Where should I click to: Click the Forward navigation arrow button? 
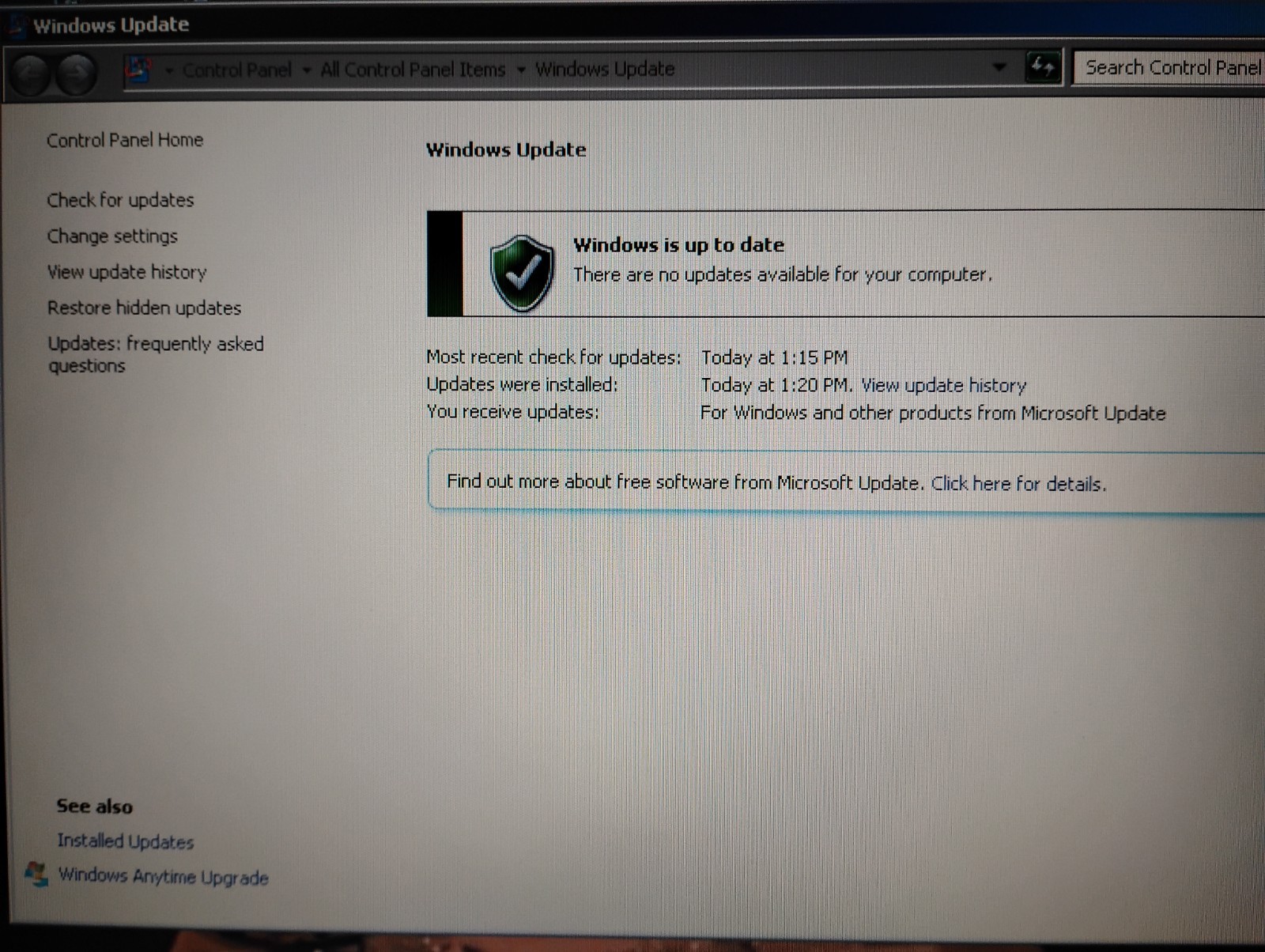[x=77, y=75]
